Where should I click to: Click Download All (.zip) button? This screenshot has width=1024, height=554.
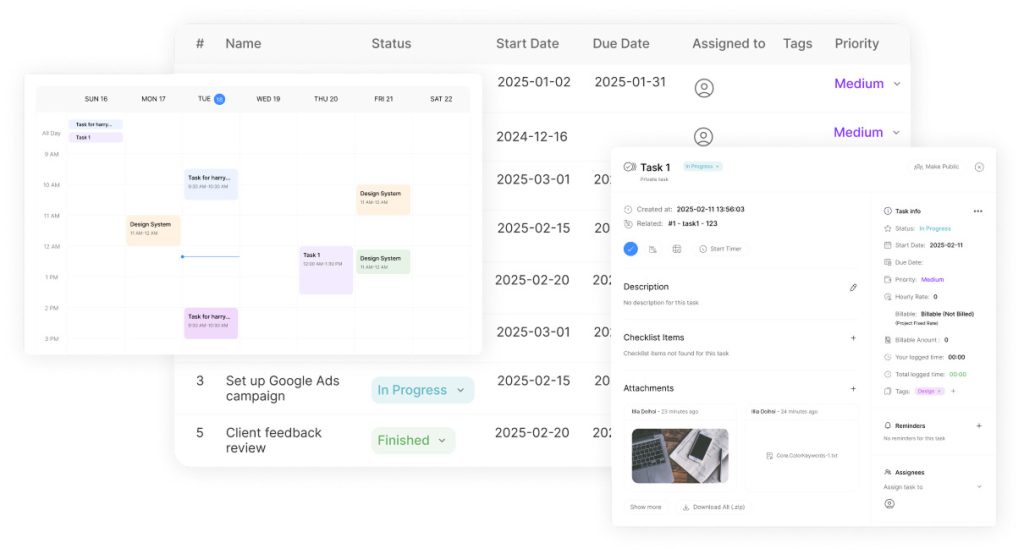click(713, 507)
